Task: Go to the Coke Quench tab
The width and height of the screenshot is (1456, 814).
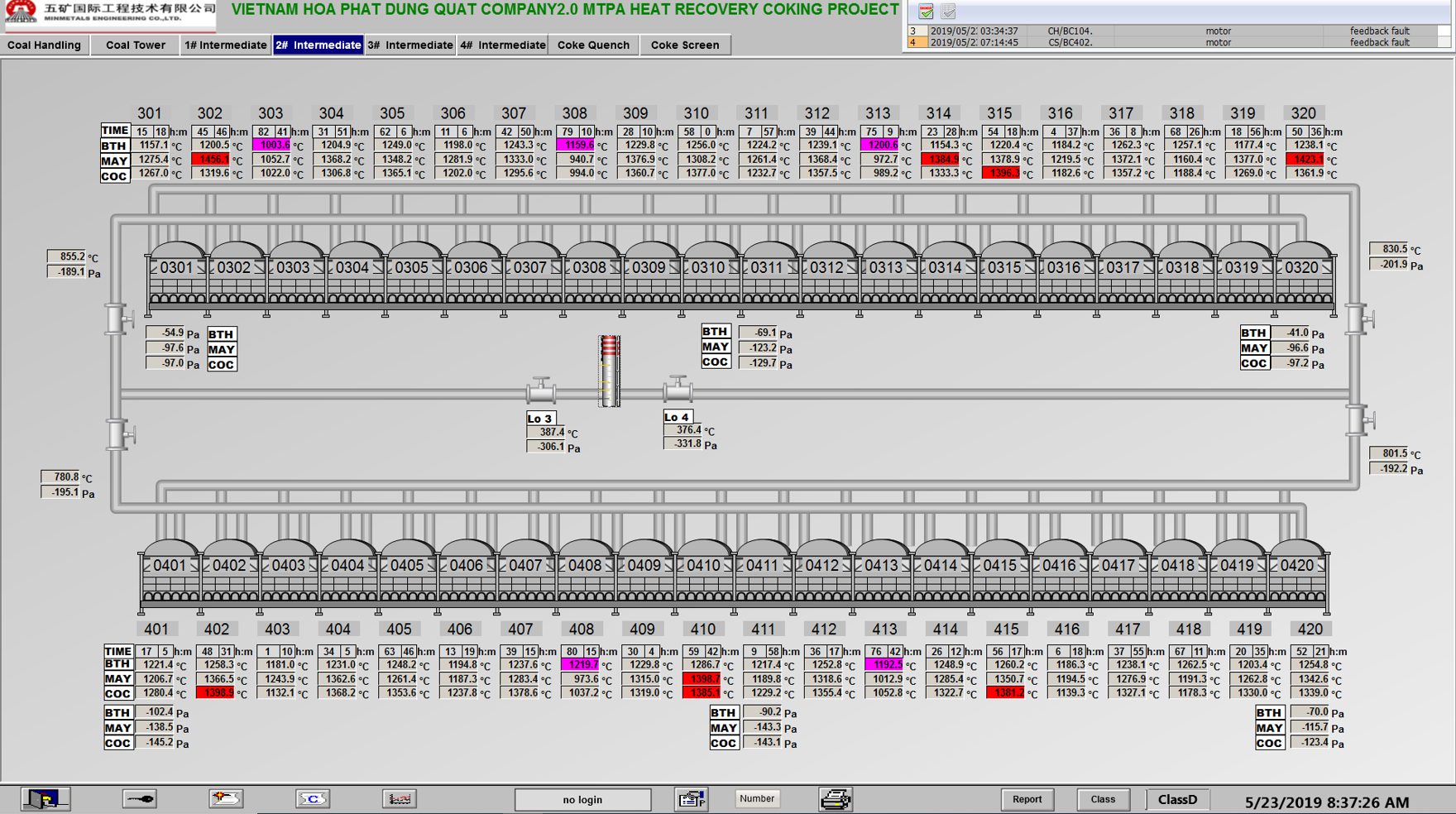Action: click(593, 45)
